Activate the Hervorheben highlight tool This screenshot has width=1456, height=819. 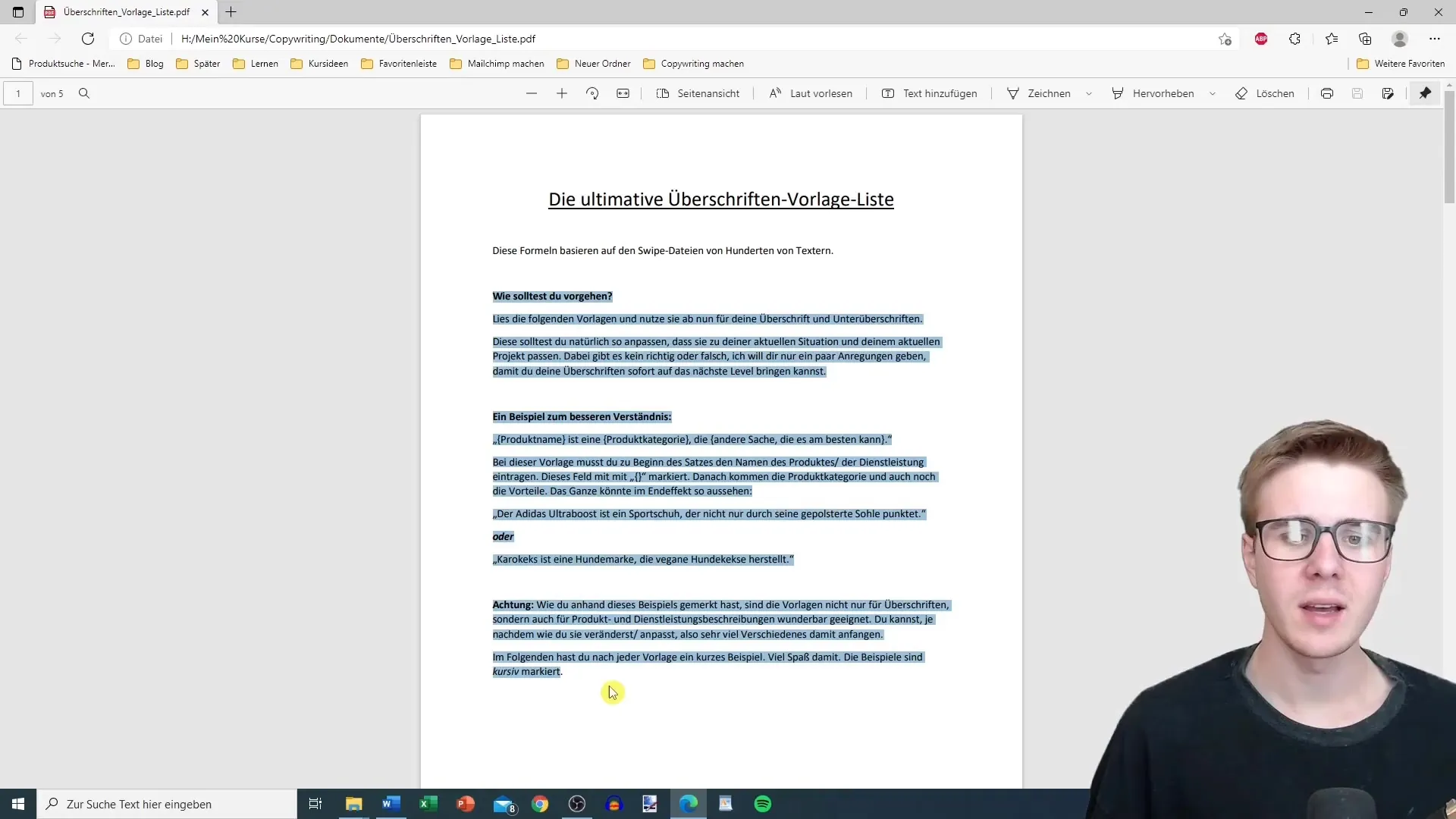1153,93
